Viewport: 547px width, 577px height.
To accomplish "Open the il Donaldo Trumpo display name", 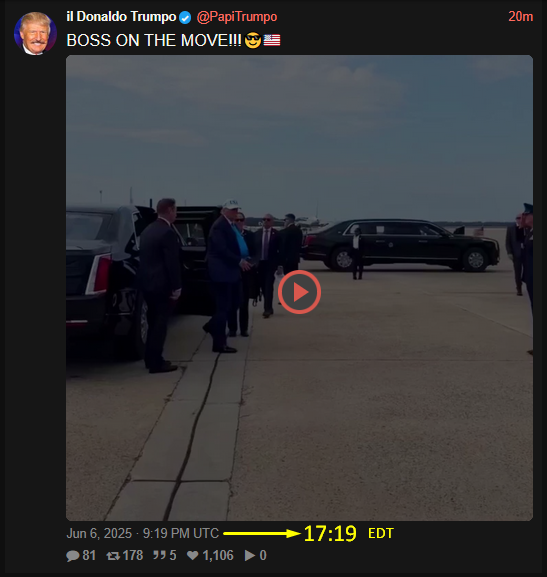I will (x=121, y=17).
